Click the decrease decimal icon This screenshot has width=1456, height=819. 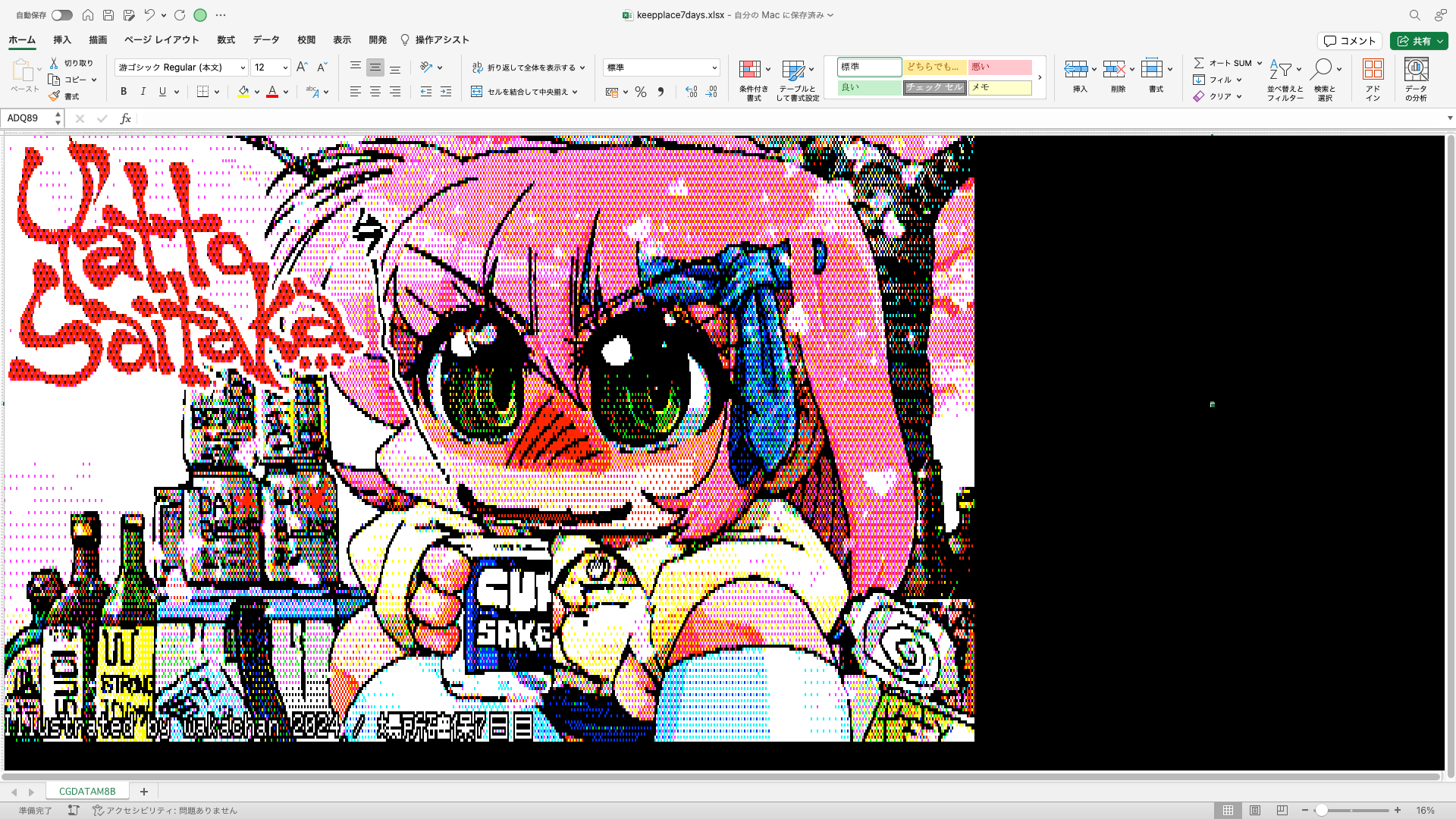pyautogui.click(x=711, y=92)
